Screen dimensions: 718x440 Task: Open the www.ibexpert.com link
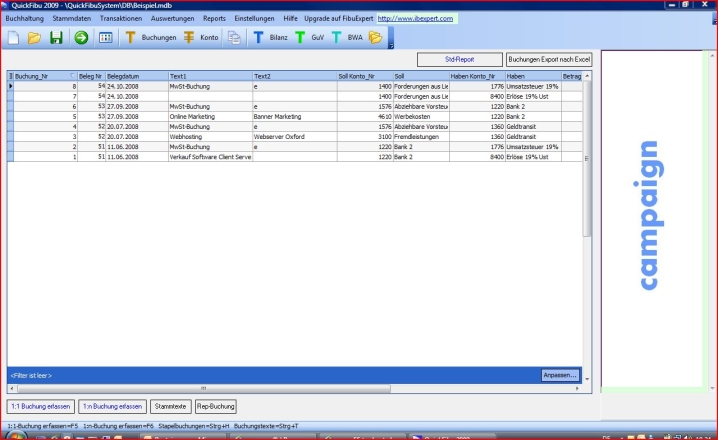point(415,19)
